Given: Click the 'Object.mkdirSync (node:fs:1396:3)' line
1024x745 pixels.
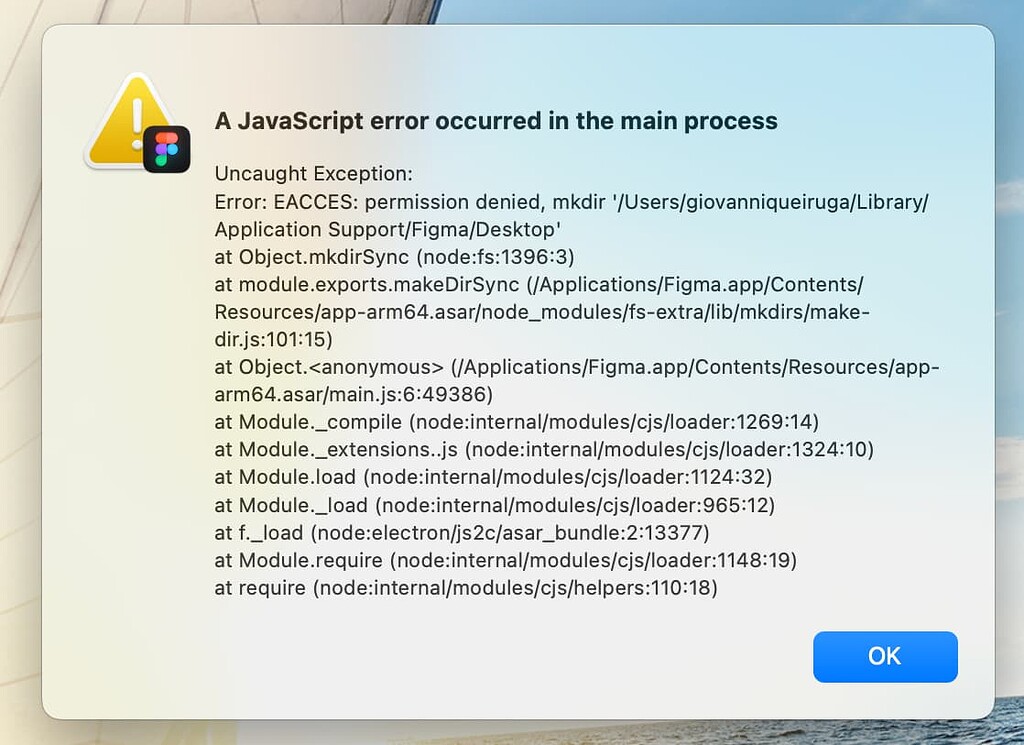Looking at the screenshot, I should (x=394, y=256).
